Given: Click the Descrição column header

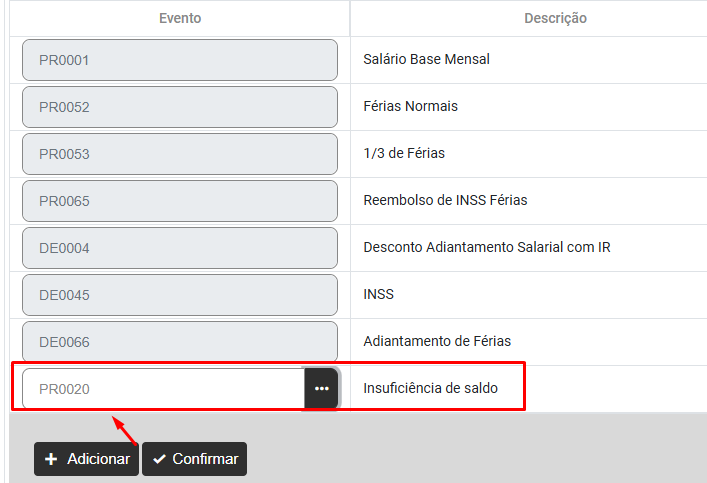Looking at the screenshot, I should click(555, 18).
